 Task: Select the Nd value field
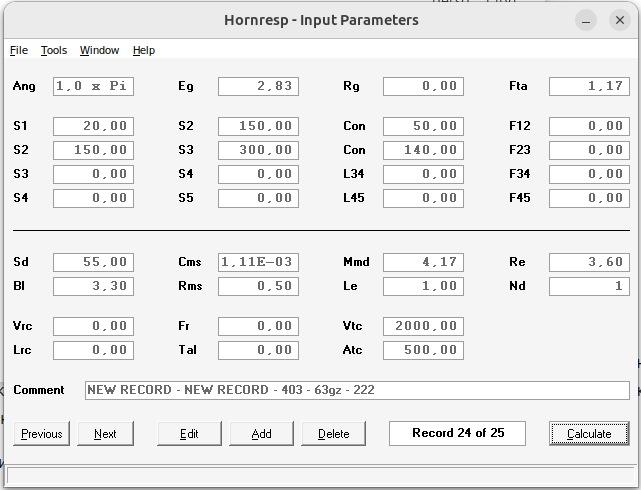(589, 286)
